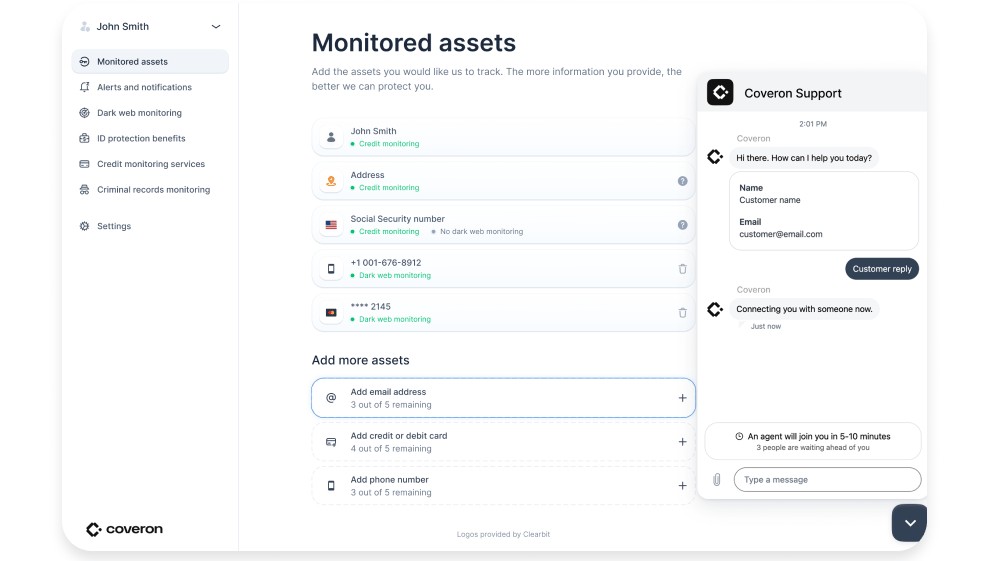Select ID protection benefits
The image size is (998, 561).
click(x=141, y=138)
